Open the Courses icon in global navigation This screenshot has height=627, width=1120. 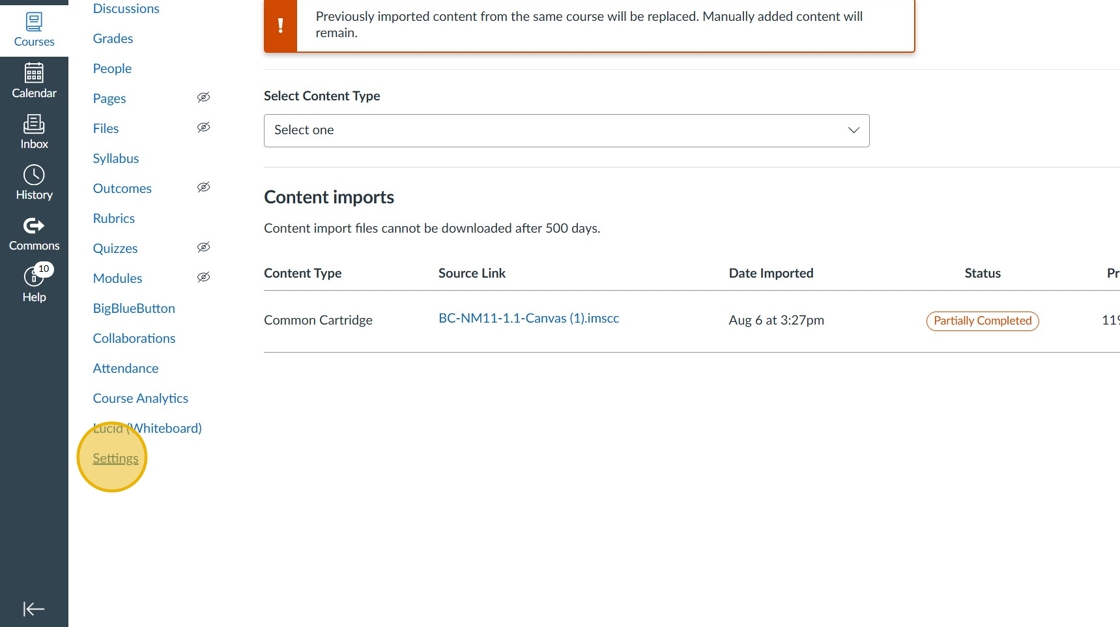click(34, 22)
